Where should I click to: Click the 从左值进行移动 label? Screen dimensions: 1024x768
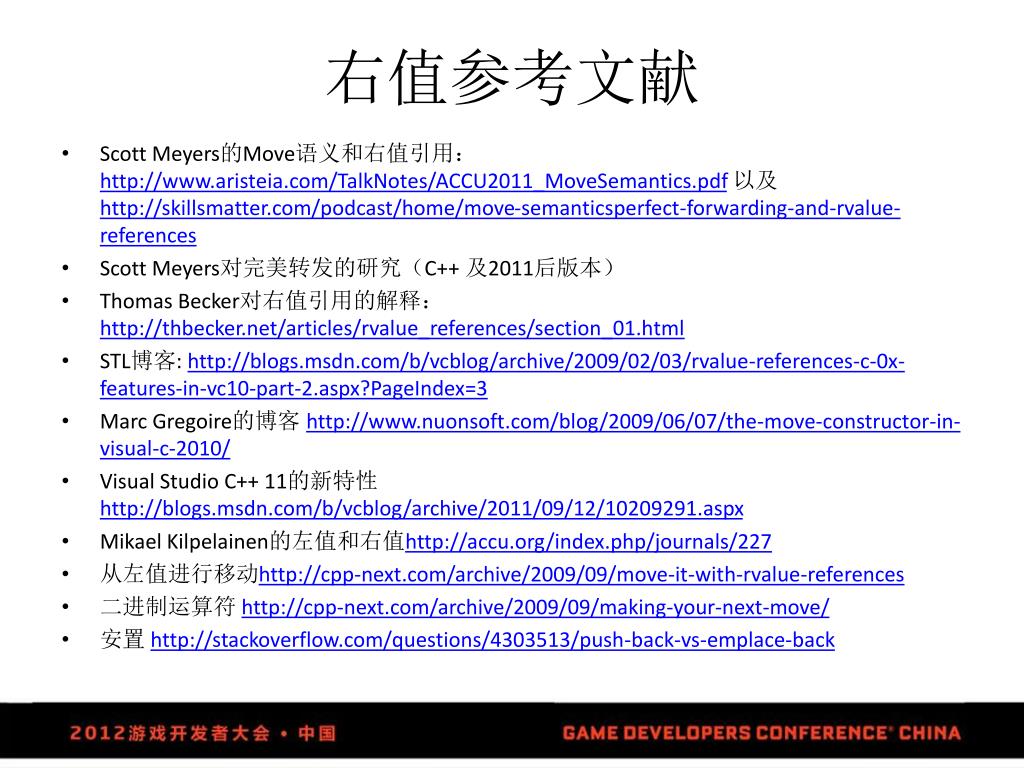179,574
